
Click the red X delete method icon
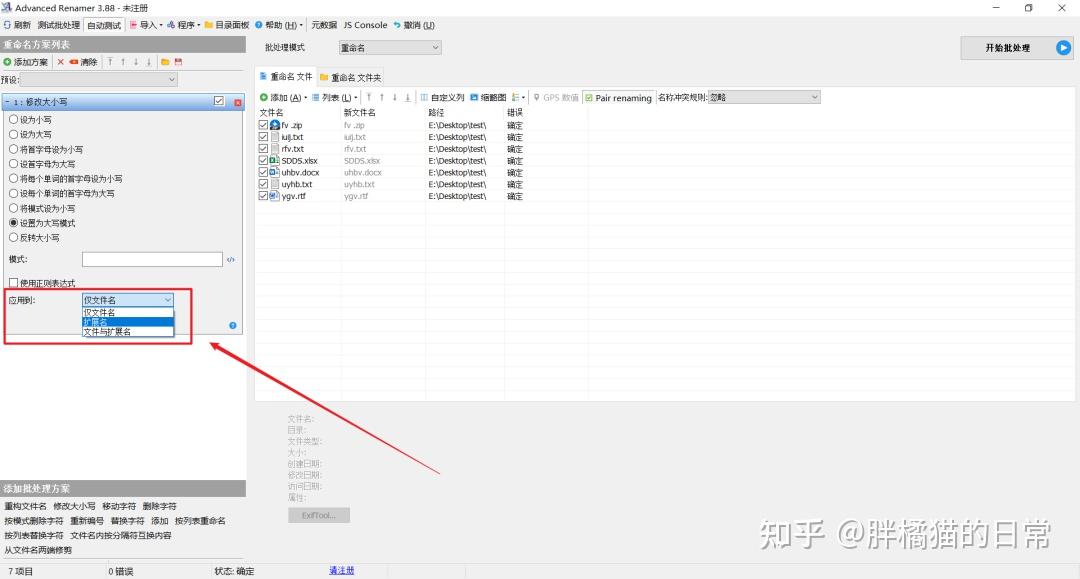coord(61,62)
